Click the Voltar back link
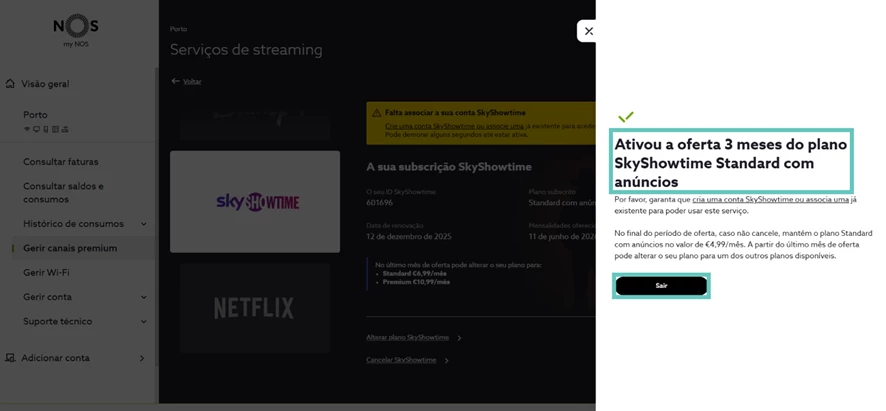The width and height of the screenshot is (886, 411). (192, 81)
